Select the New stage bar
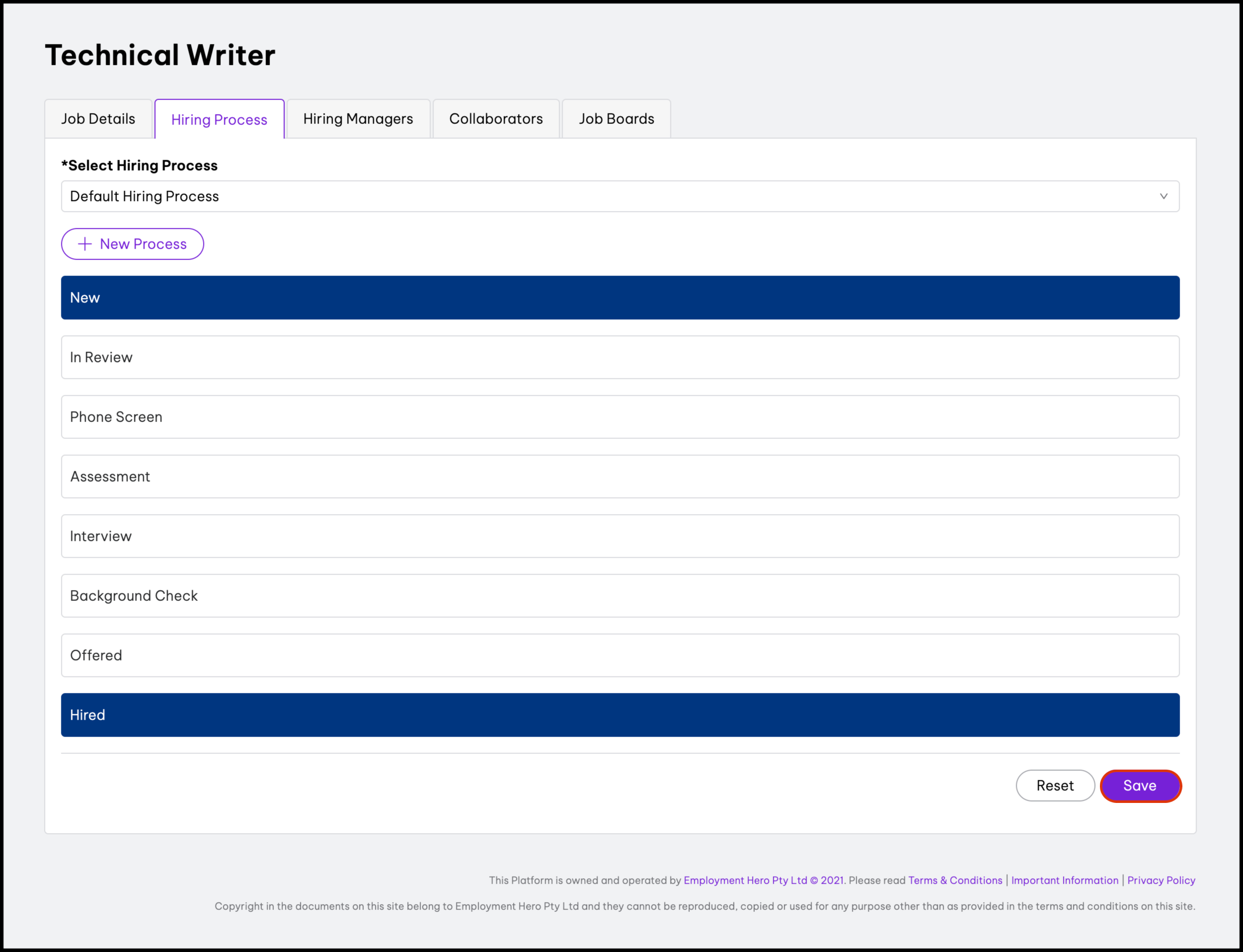Image resolution: width=1243 pixels, height=952 pixels. [620, 298]
